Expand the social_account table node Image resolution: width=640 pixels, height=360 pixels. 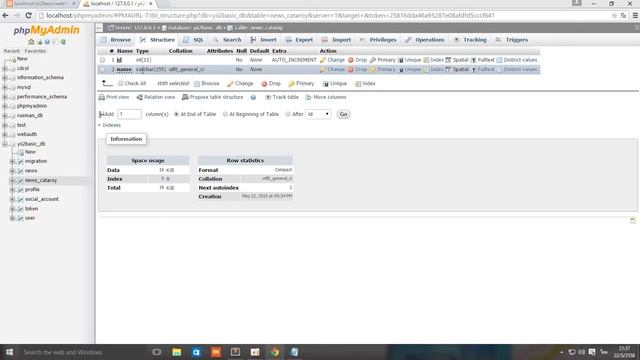coord(12,200)
